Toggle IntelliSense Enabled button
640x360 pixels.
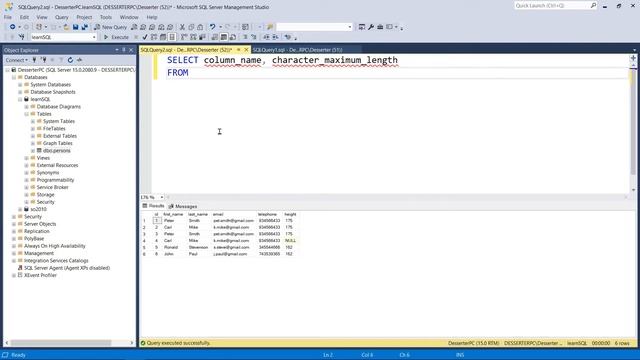172,37
